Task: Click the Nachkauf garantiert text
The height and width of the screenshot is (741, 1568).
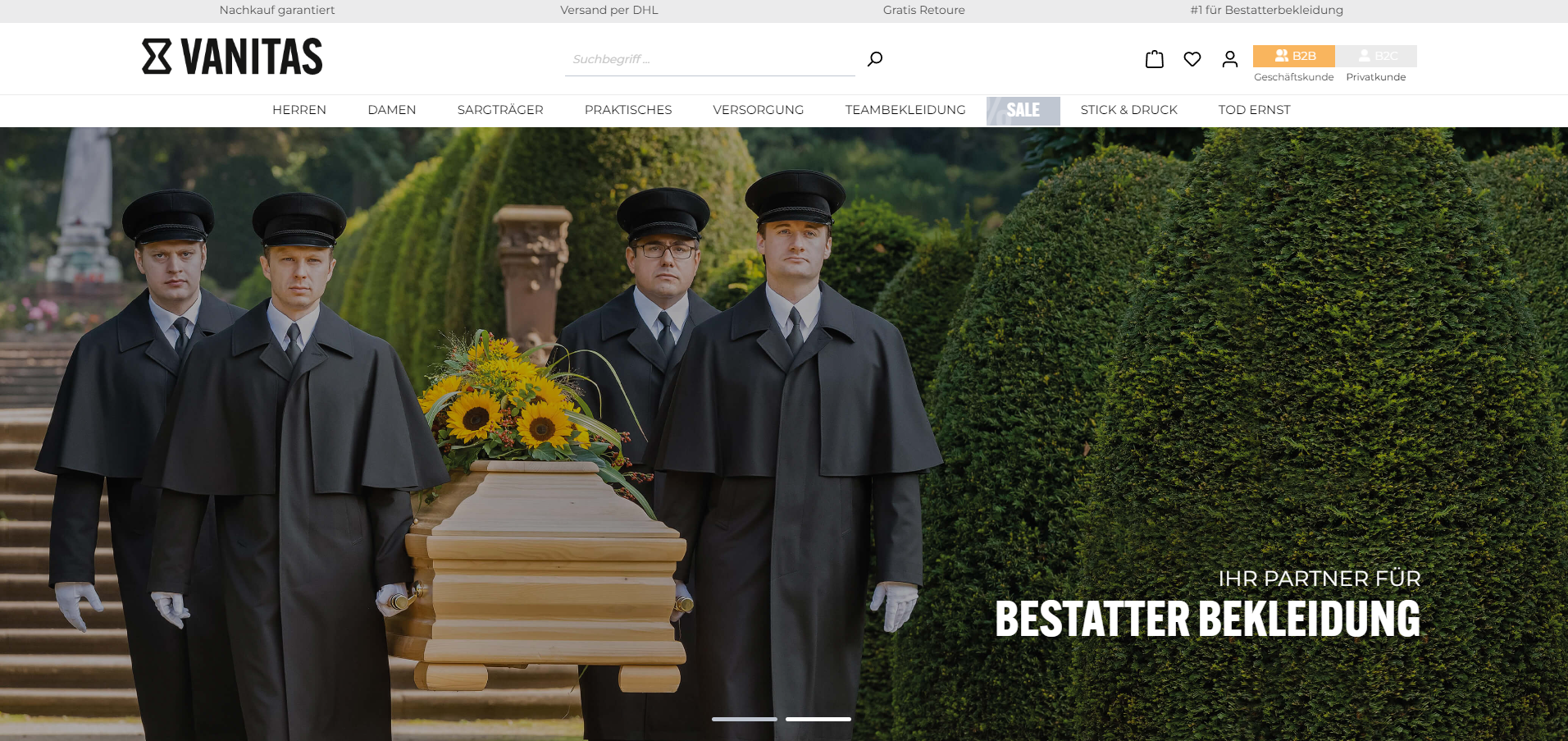Action: 277,10
